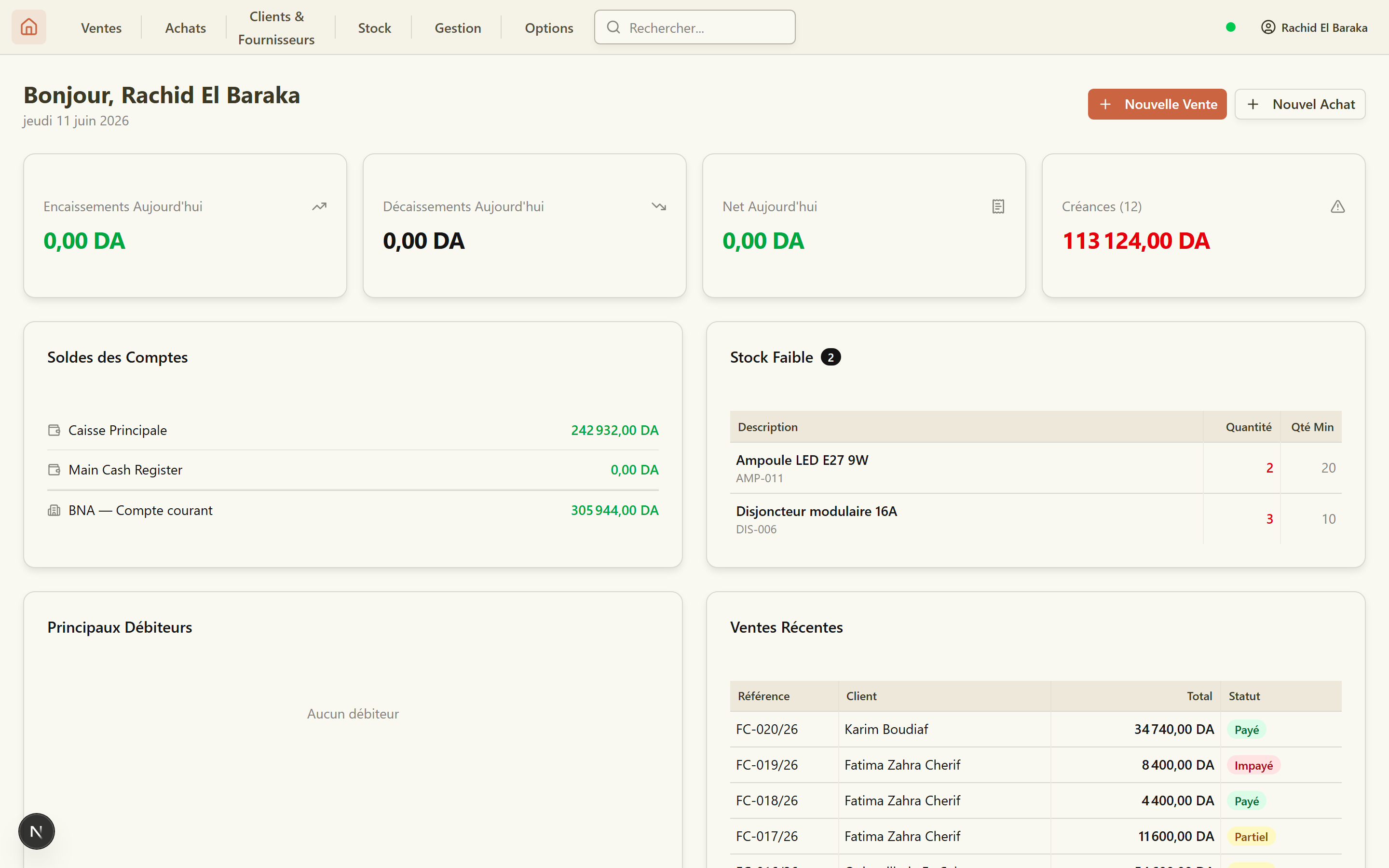The height and width of the screenshot is (868, 1389).
Task: Click the 305 944,00 DA balance
Action: click(615, 510)
